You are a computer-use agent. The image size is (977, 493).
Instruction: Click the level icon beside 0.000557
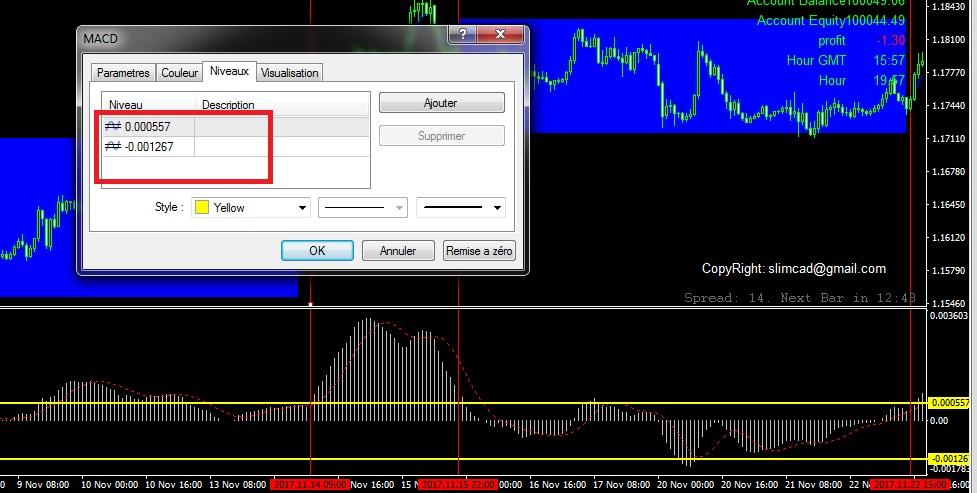(x=114, y=126)
